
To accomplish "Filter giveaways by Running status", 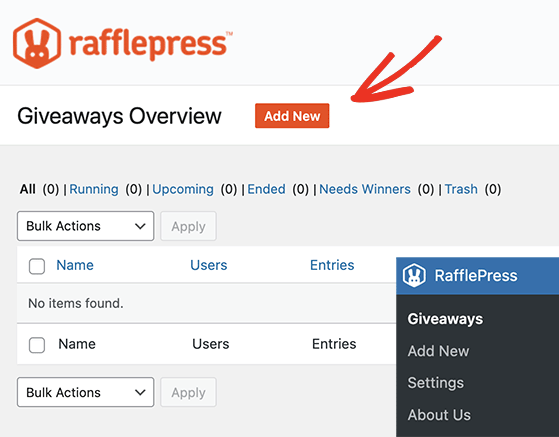I will (94, 189).
